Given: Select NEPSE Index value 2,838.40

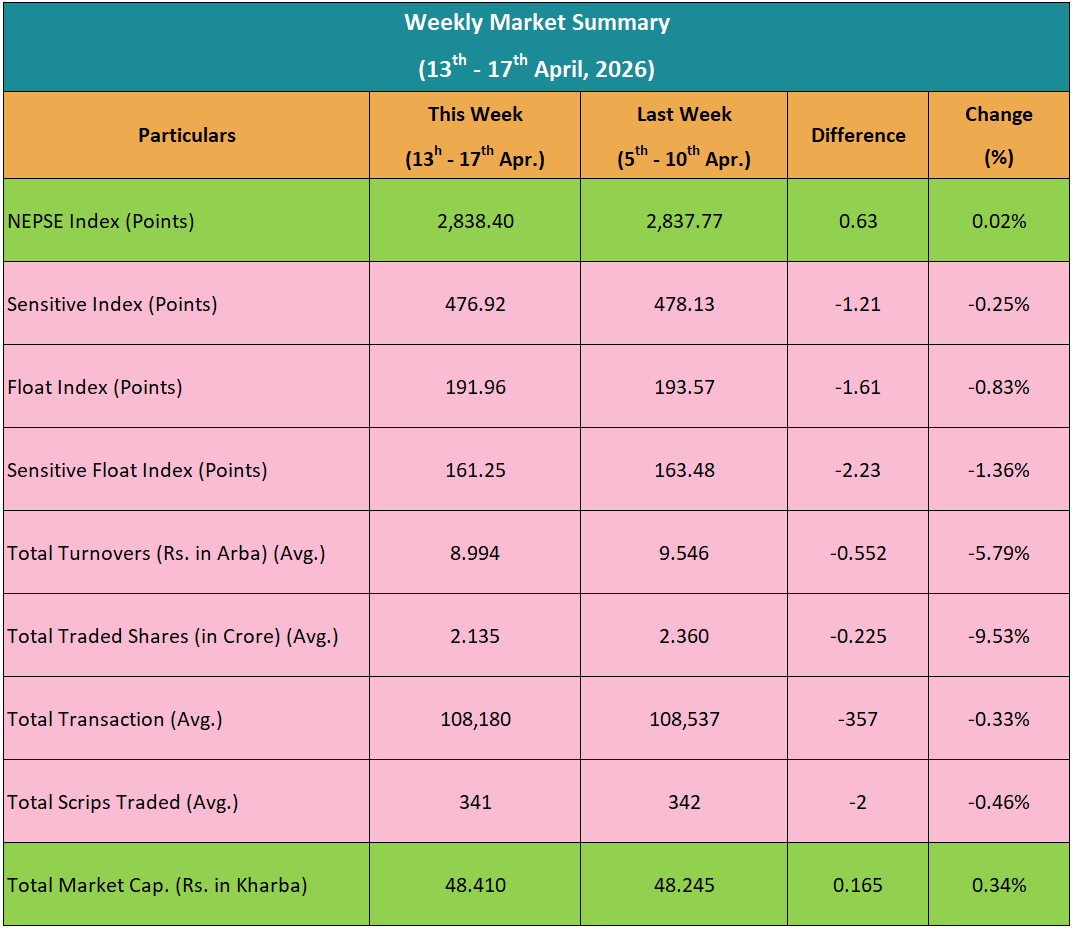Looking at the screenshot, I should click(475, 221).
